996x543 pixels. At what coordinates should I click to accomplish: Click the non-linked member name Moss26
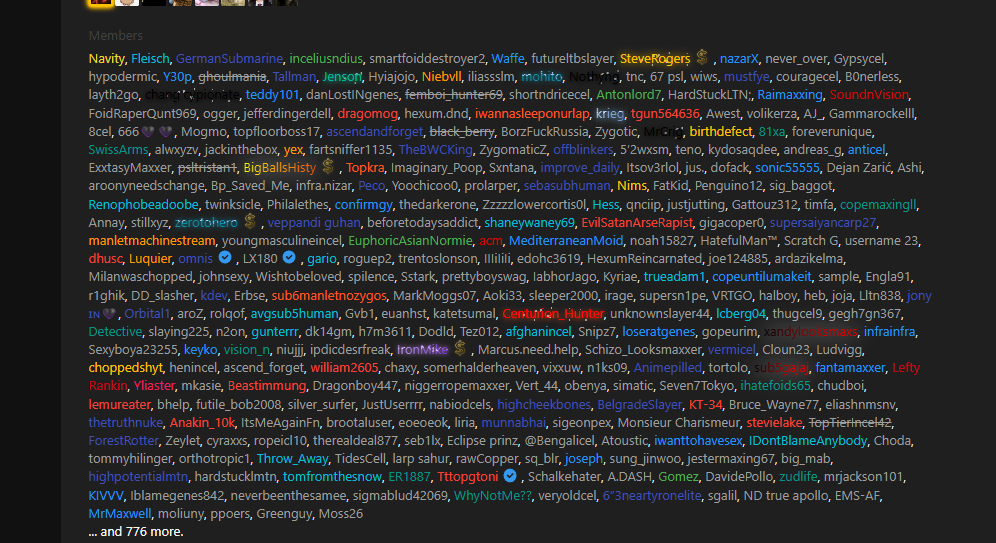340,514
